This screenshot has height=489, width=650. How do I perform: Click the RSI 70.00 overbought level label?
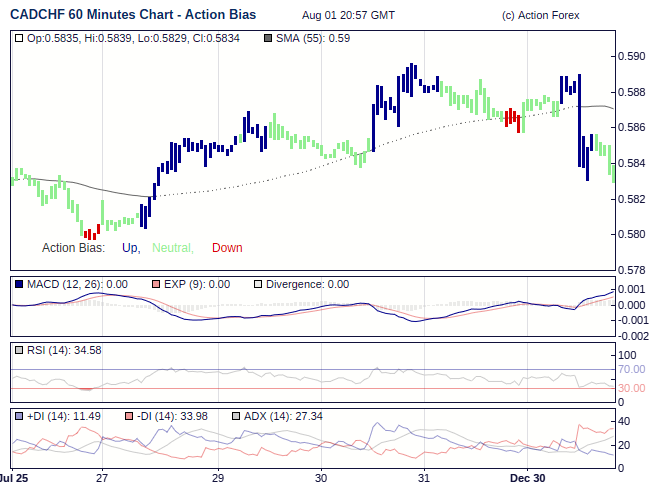pos(631,369)
